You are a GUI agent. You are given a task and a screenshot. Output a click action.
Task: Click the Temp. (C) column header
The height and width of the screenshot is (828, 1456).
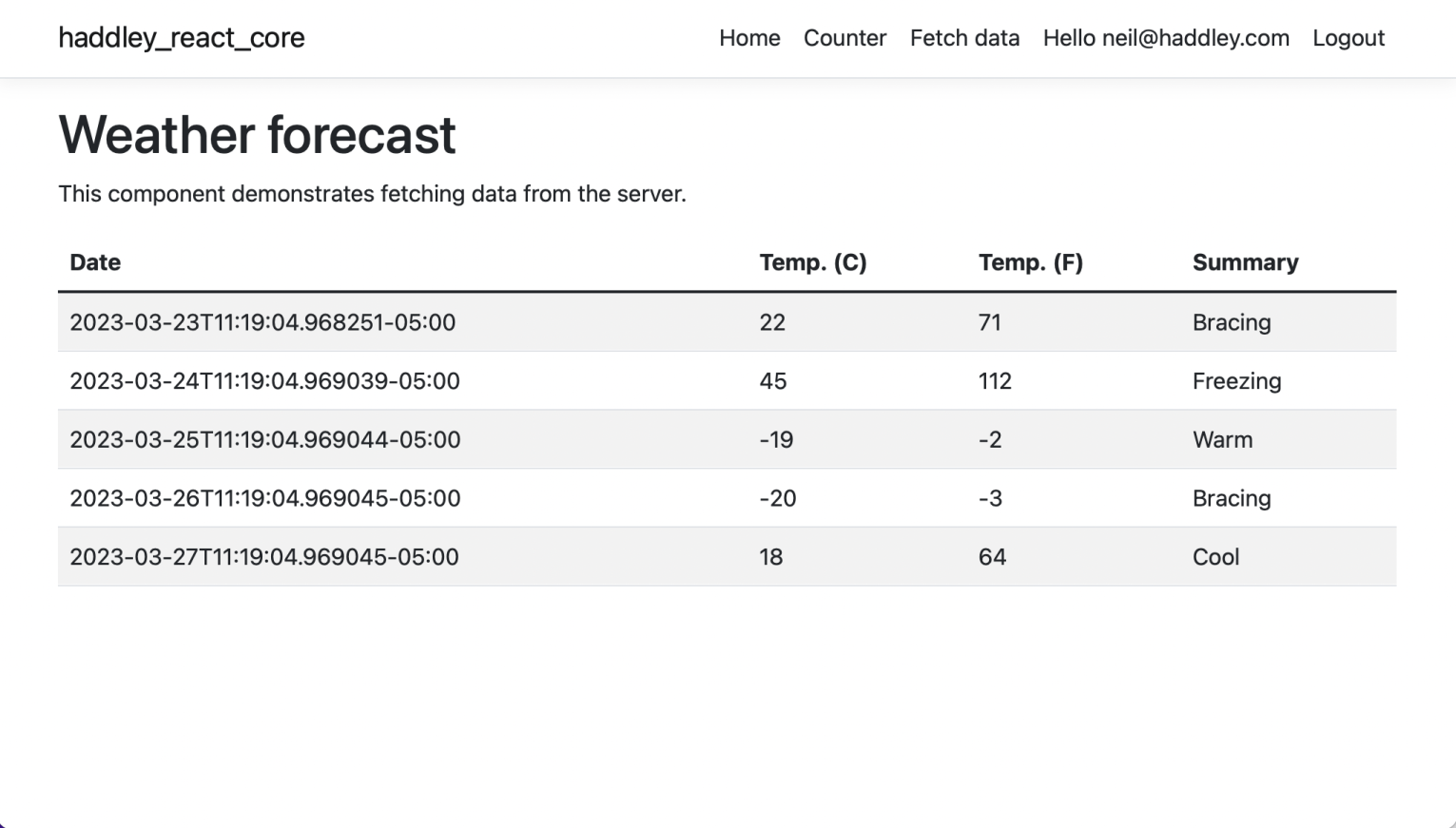click(813, 262)
